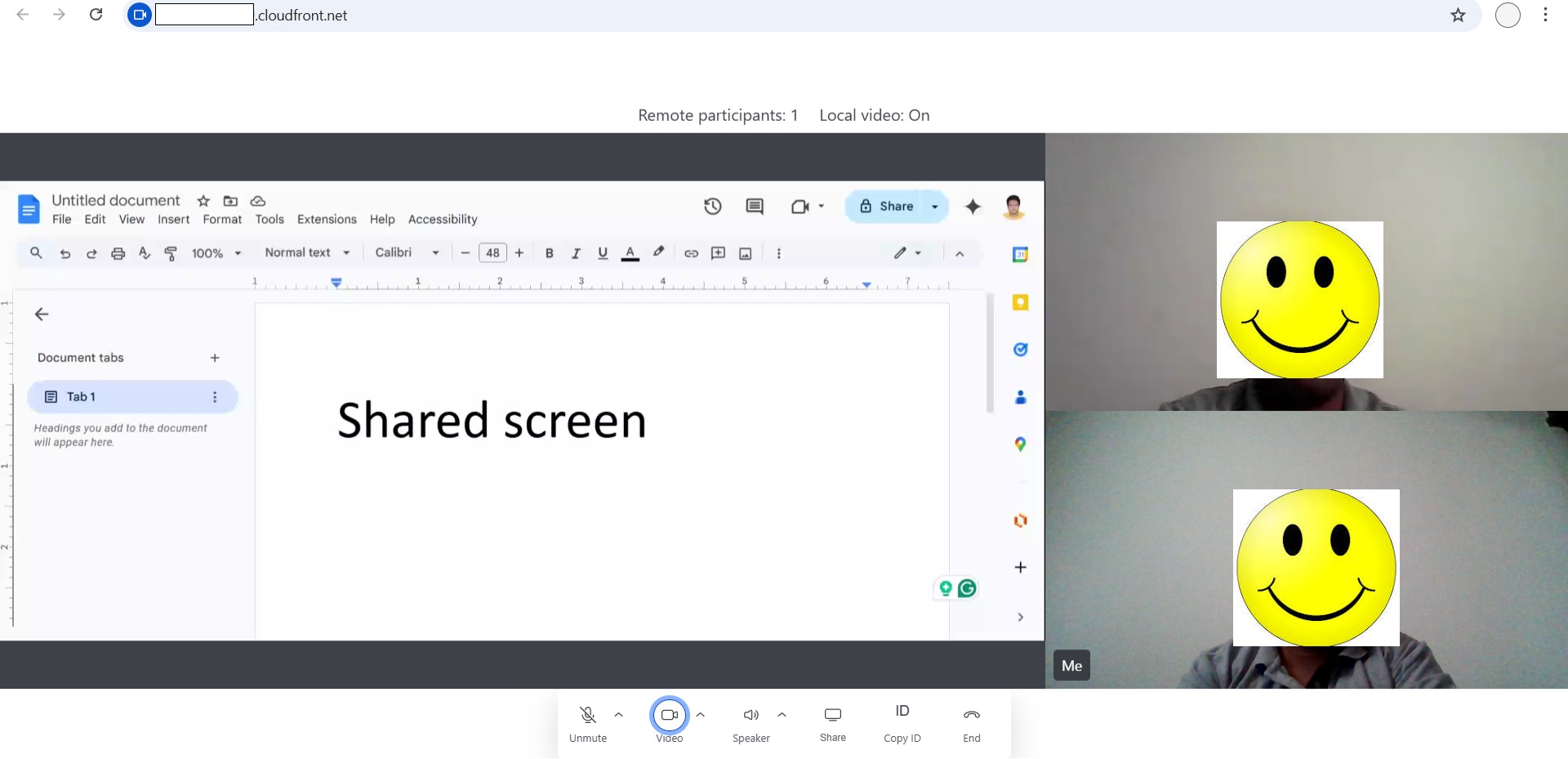Turn off the video camera
The height and width of the screenshot is (759, 1568).
(x=669, y=715)
